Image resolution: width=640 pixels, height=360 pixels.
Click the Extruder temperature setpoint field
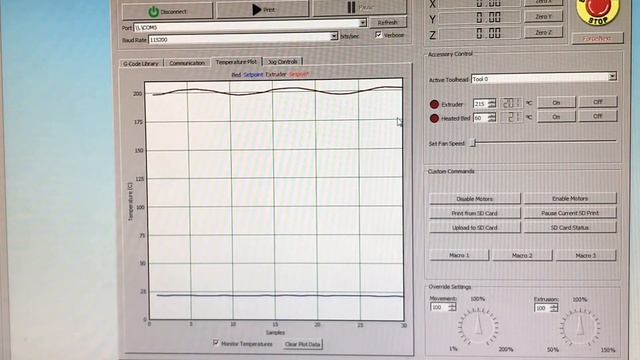coord(480,104)
